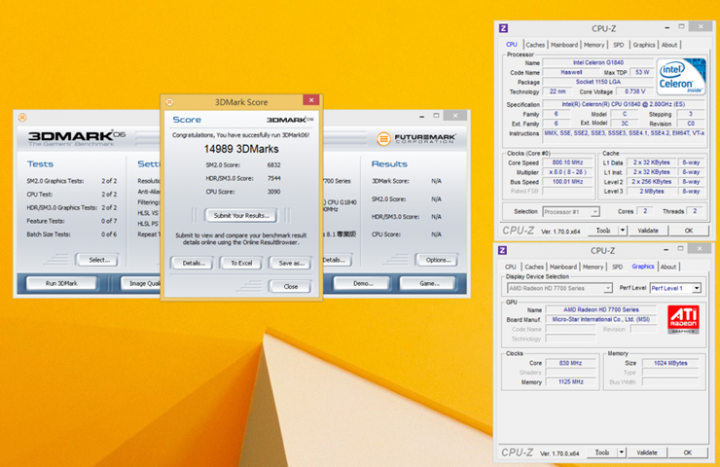This screenshot has width=720, height=467.
Task: Click OK in the bottom CPU-Z window
Action: [x=687, y=452]
